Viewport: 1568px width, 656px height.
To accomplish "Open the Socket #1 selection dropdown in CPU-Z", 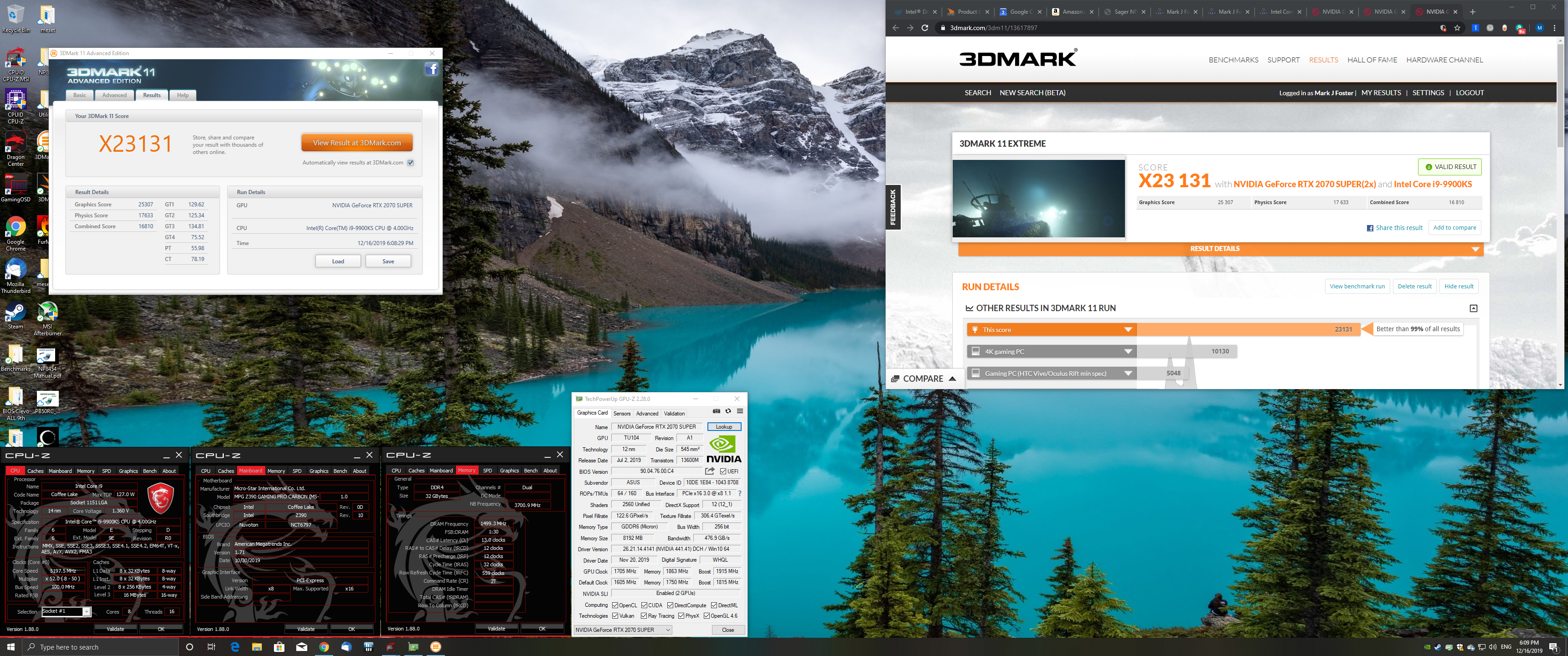I will (67, 611).
